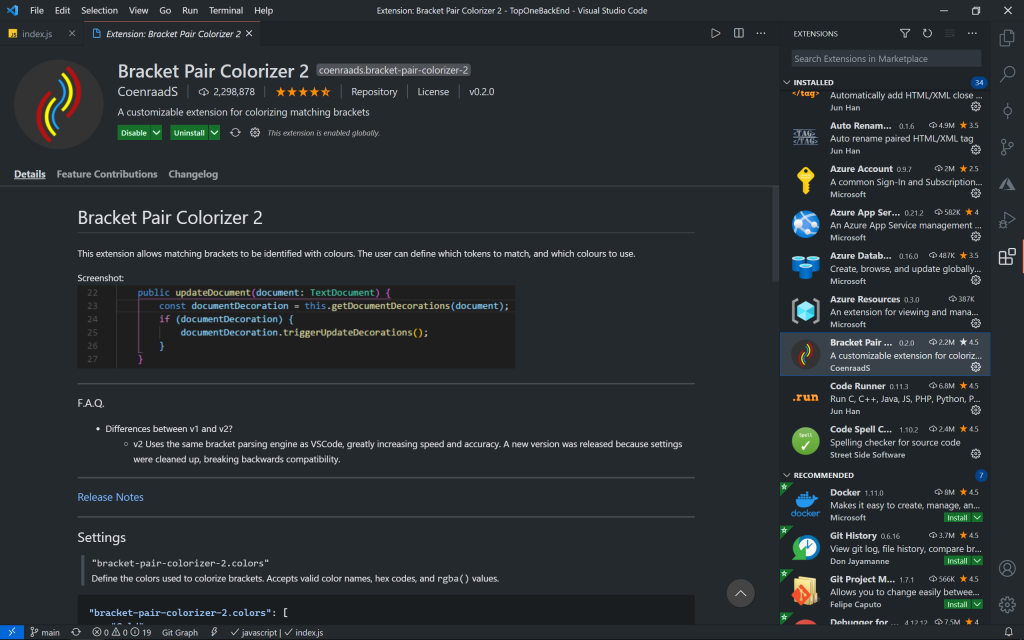Image resolution: width=1024 pixels, height=640 pixels.
Task: Click the split editor right icon
Action: coord(739,33)
